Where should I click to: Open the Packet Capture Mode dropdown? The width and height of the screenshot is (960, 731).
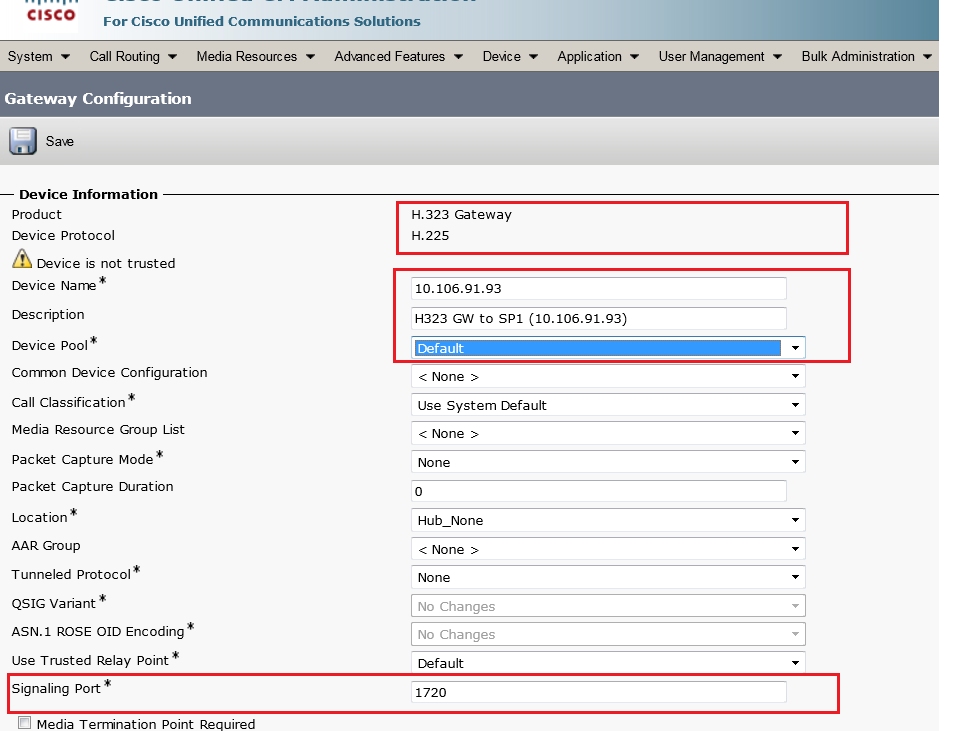(608, 462)
